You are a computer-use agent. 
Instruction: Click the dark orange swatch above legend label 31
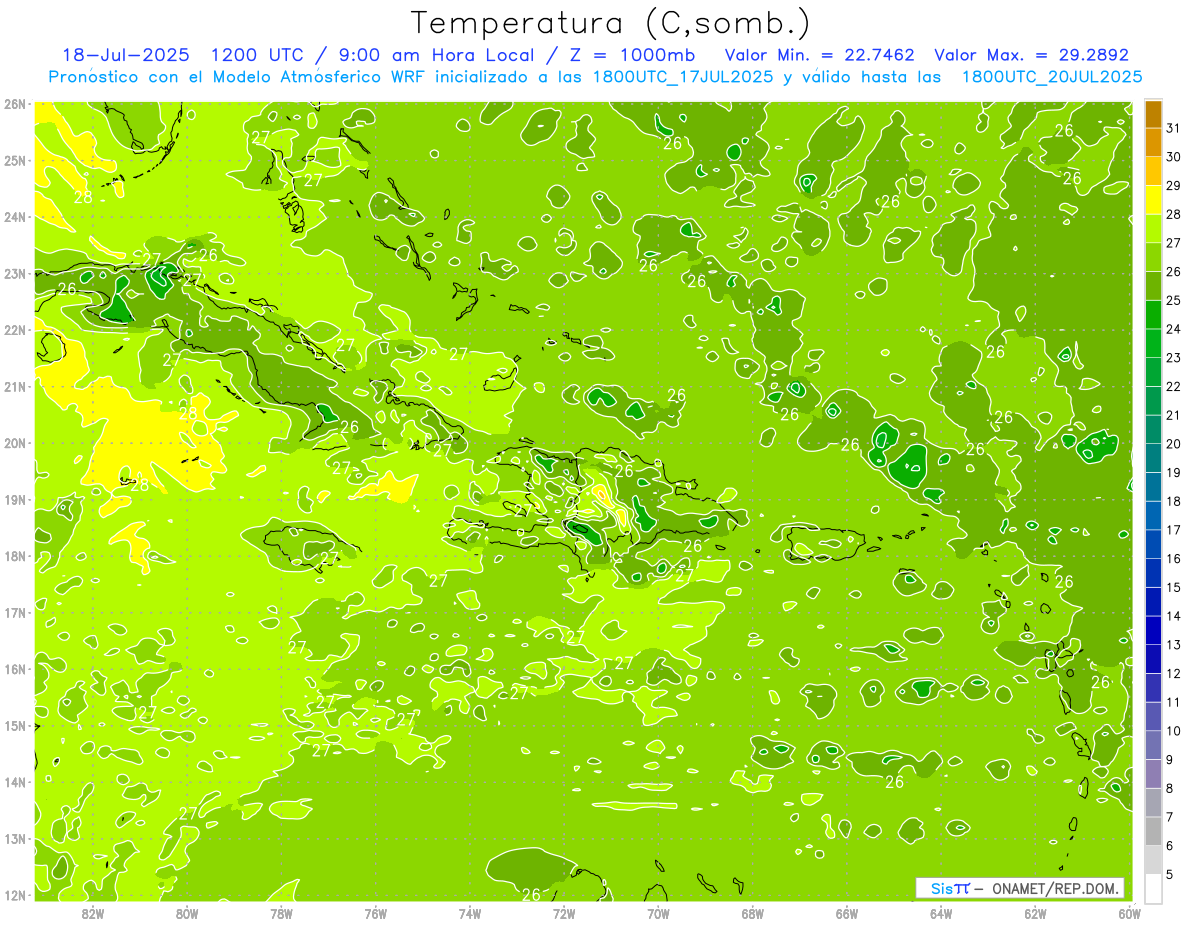pyautogui.click(x=1153, y=114)
